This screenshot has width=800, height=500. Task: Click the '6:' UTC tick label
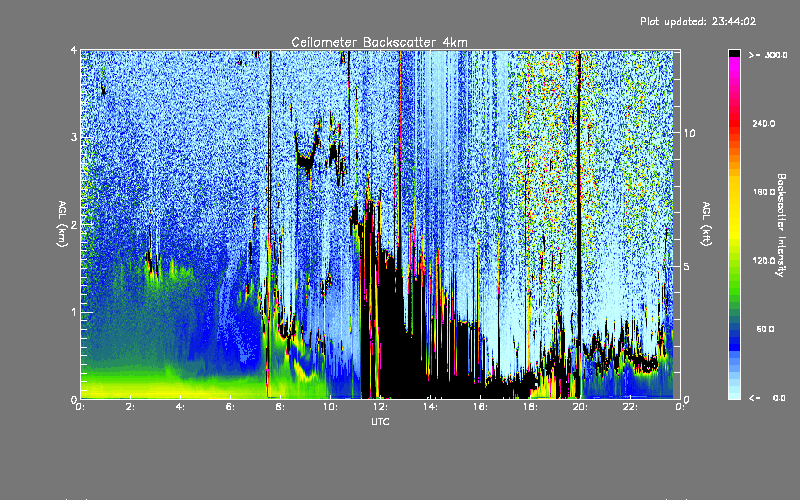(230, 407)
